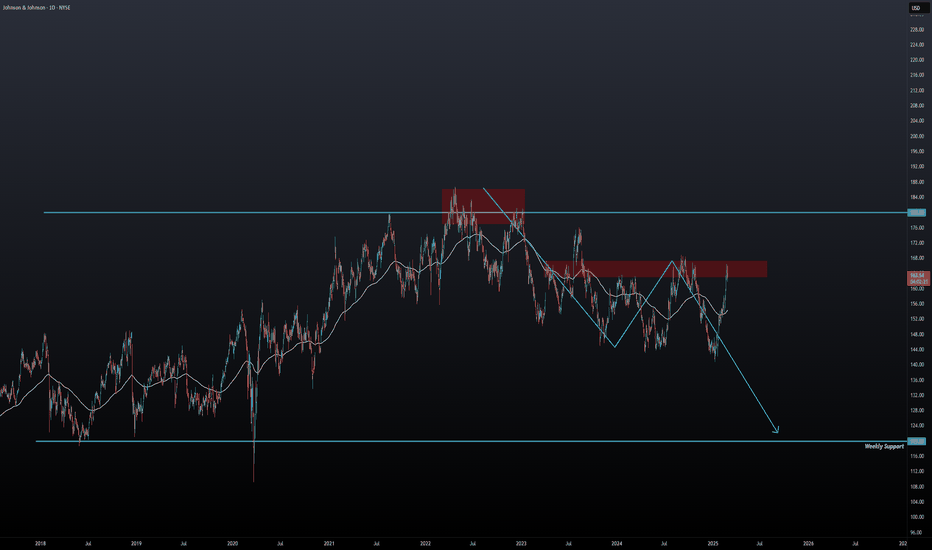Viewport: 932px width, 550px height.
Task: Click the 124.00 price axis label
Action: click(x=917, y=426)
